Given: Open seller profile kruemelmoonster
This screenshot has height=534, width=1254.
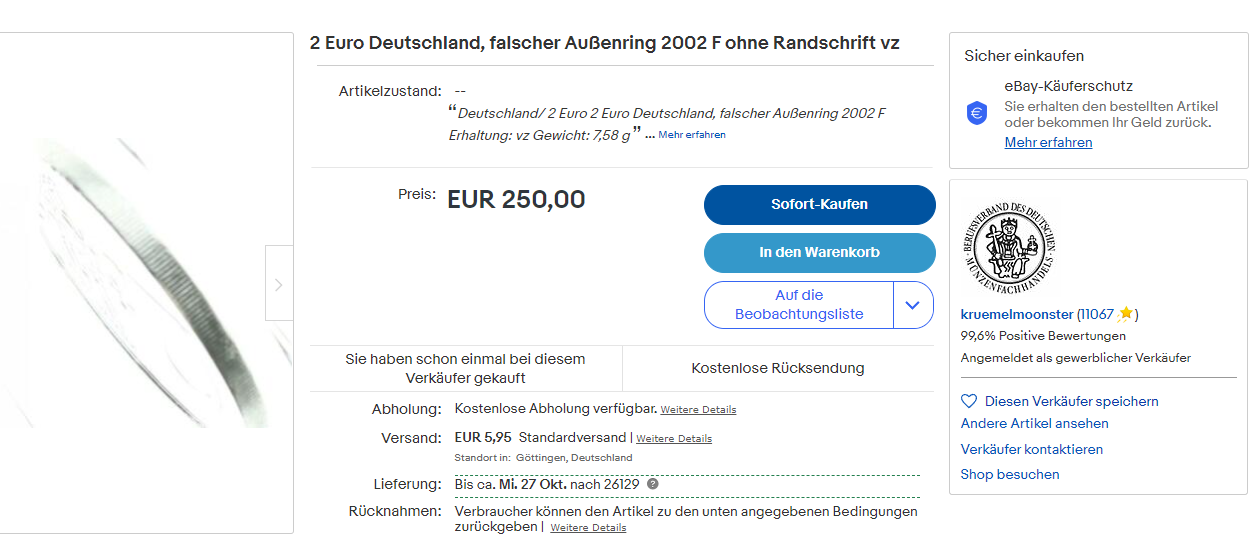Looking at the screenshot, I should point(1017,314).
